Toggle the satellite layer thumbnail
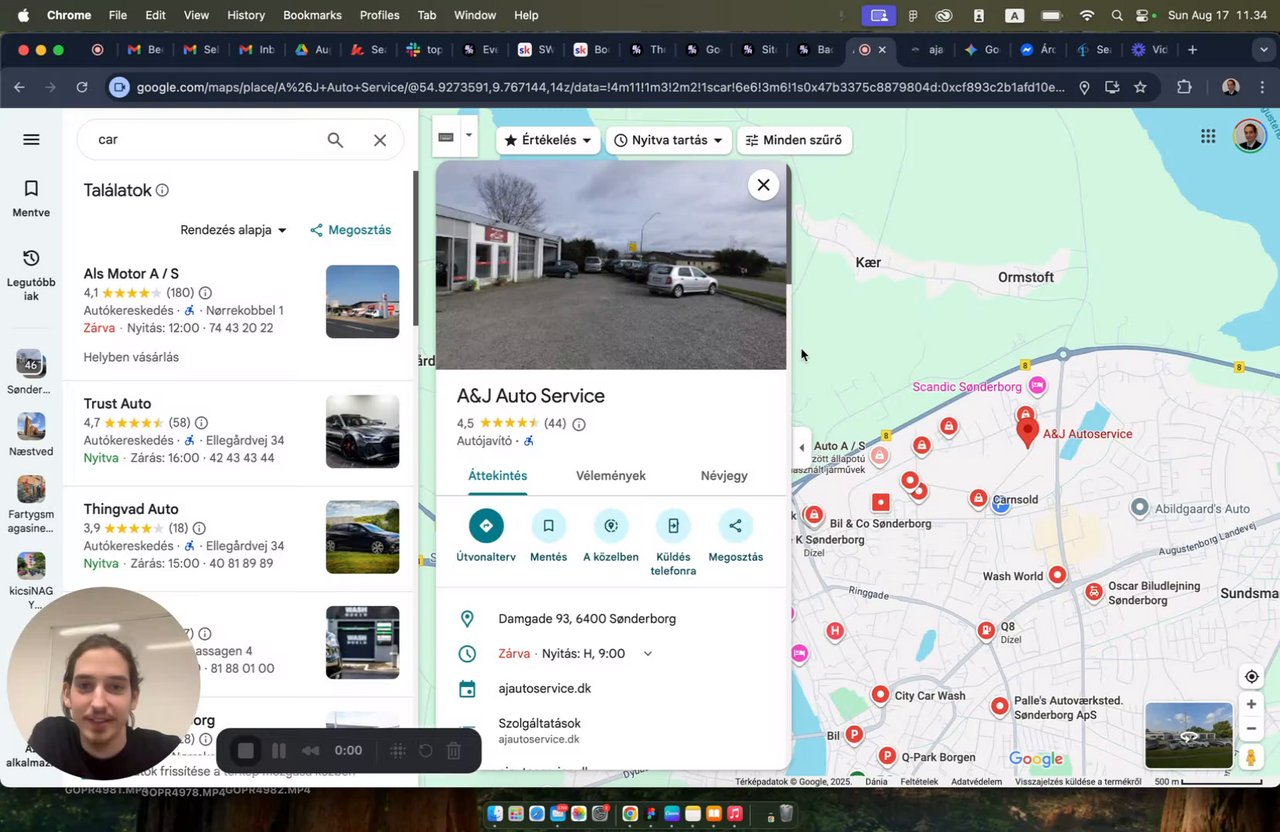The width and height of the screenshot is (1280, 832). click(x=1189, y=736)
